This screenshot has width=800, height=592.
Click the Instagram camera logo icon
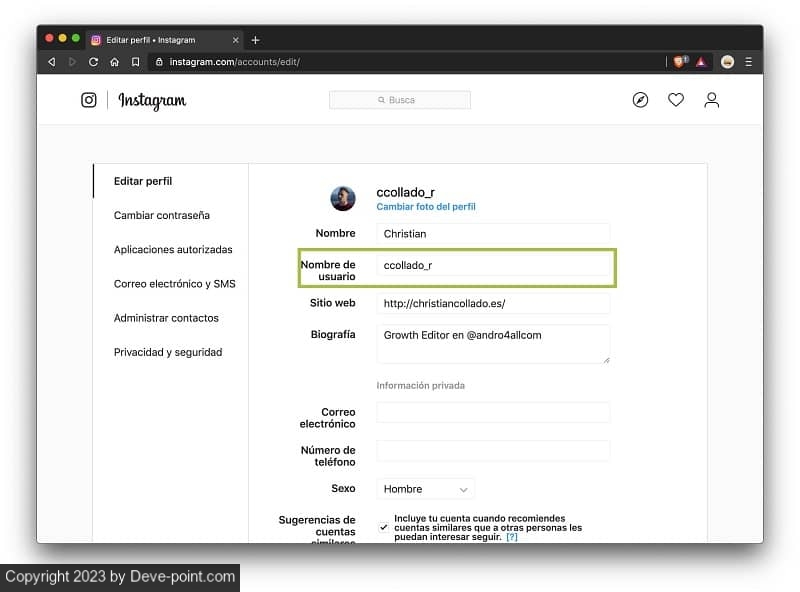(89, 100)
